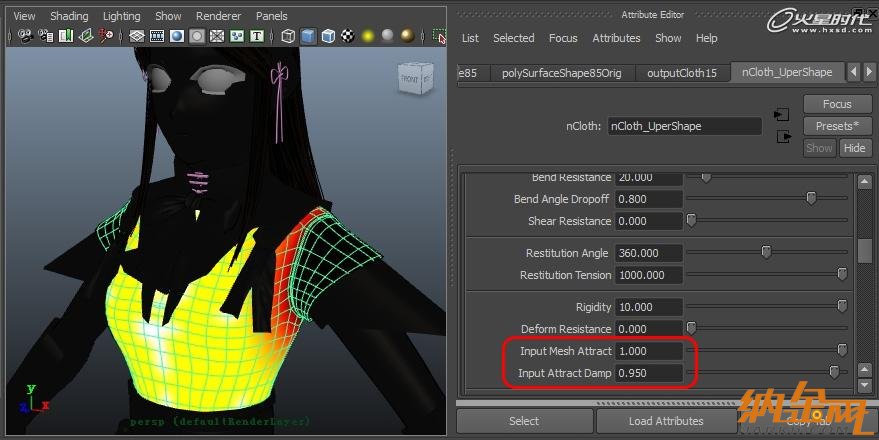Toggle High Quality gold ball icon
Viewport: 879px width, 440px height.
pos(408,36)
